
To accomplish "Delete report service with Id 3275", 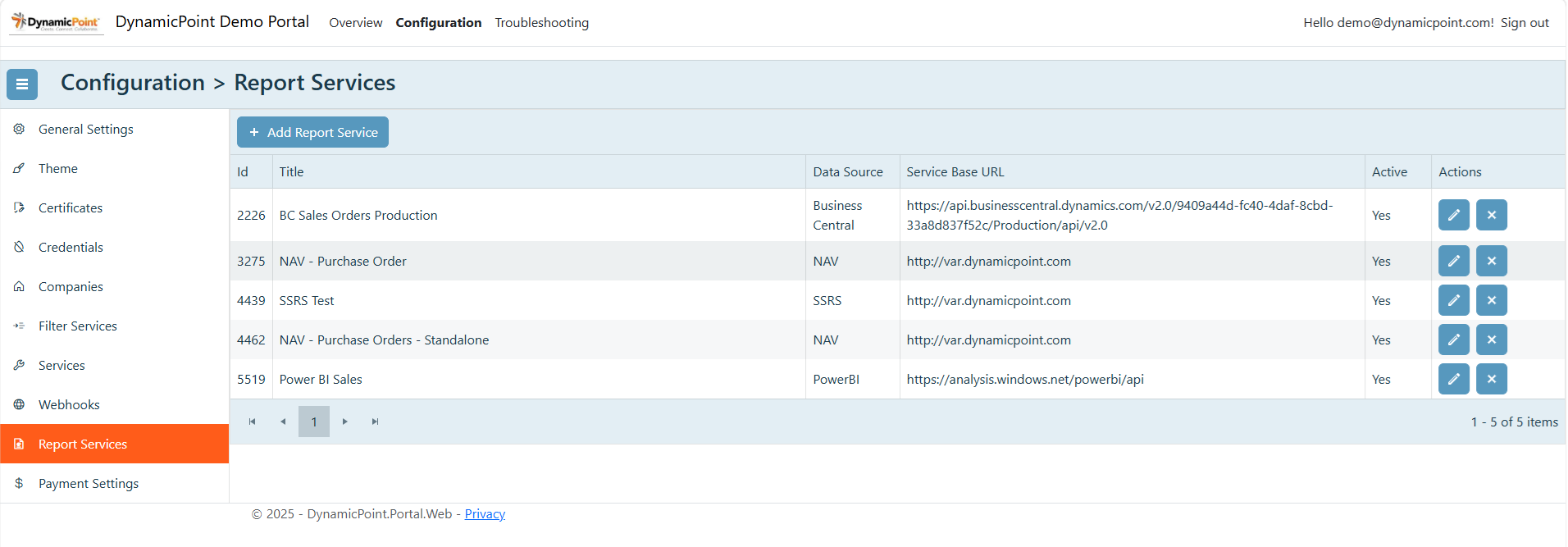I will pos(1491,261).
